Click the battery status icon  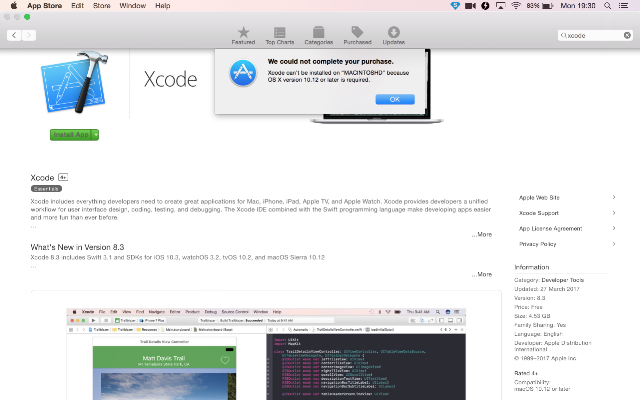coord(548,6)
